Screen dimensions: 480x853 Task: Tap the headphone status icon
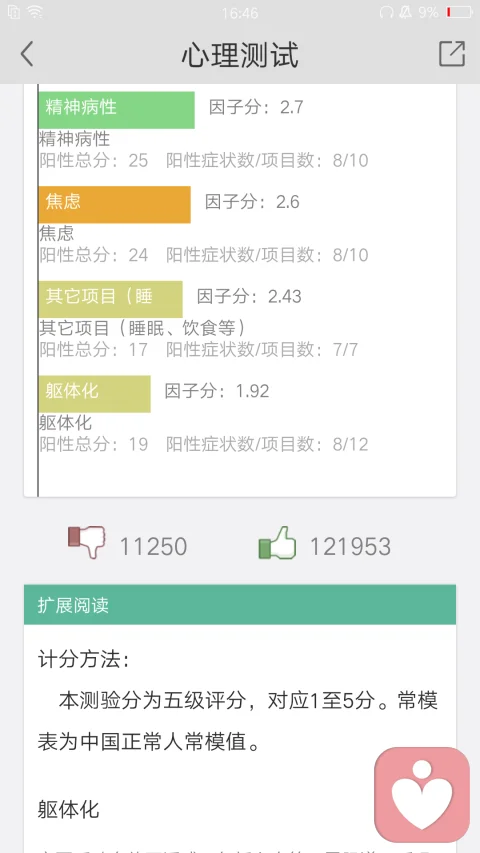[x=386, y=12]
